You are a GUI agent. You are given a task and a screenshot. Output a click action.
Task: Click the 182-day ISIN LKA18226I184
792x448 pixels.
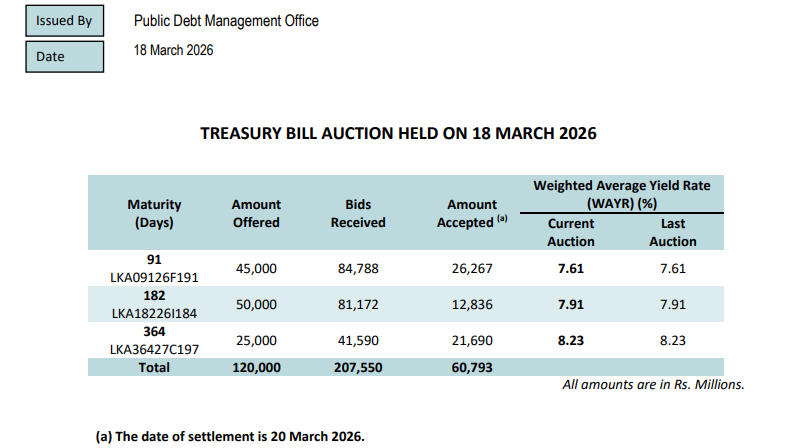154,314
